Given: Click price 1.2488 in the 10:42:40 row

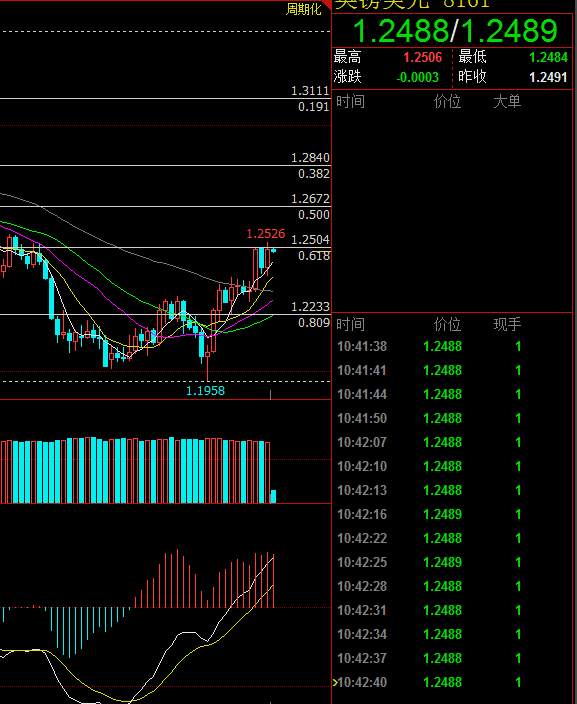Looking at the screenshot, I should click(442, 682).
